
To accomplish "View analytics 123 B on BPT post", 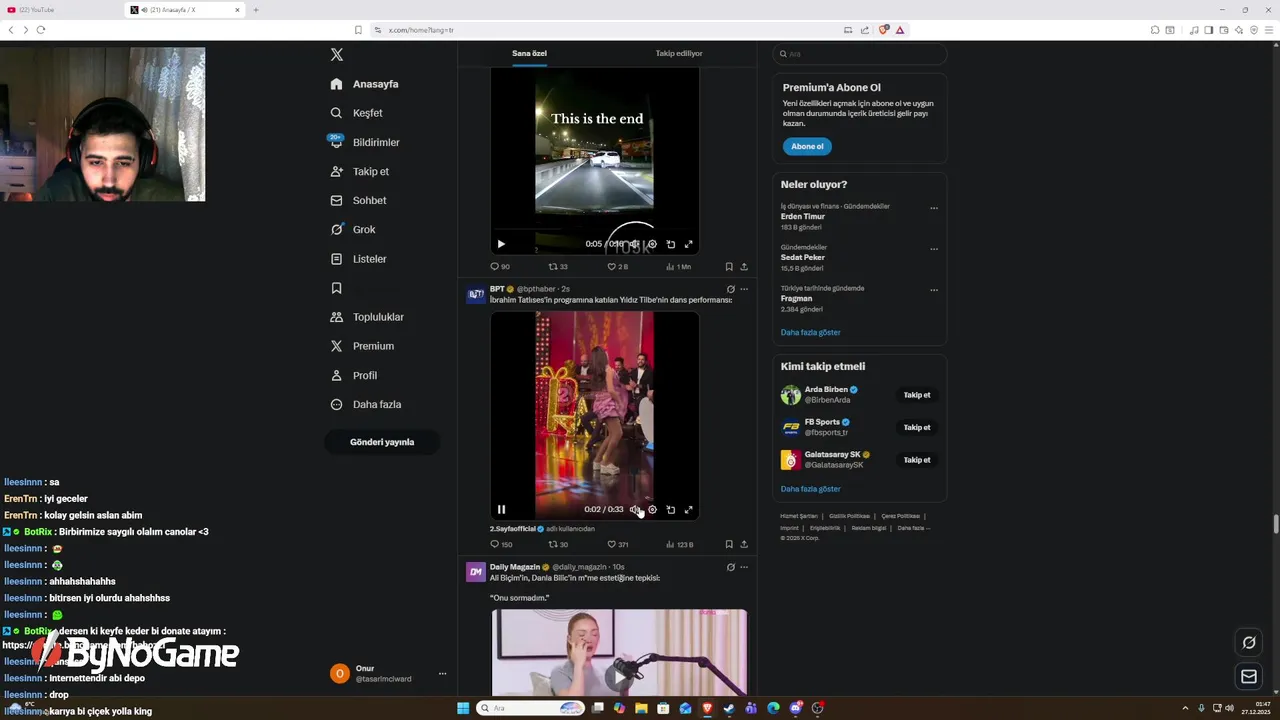I will pyautogui.click(x=680, y=545).
